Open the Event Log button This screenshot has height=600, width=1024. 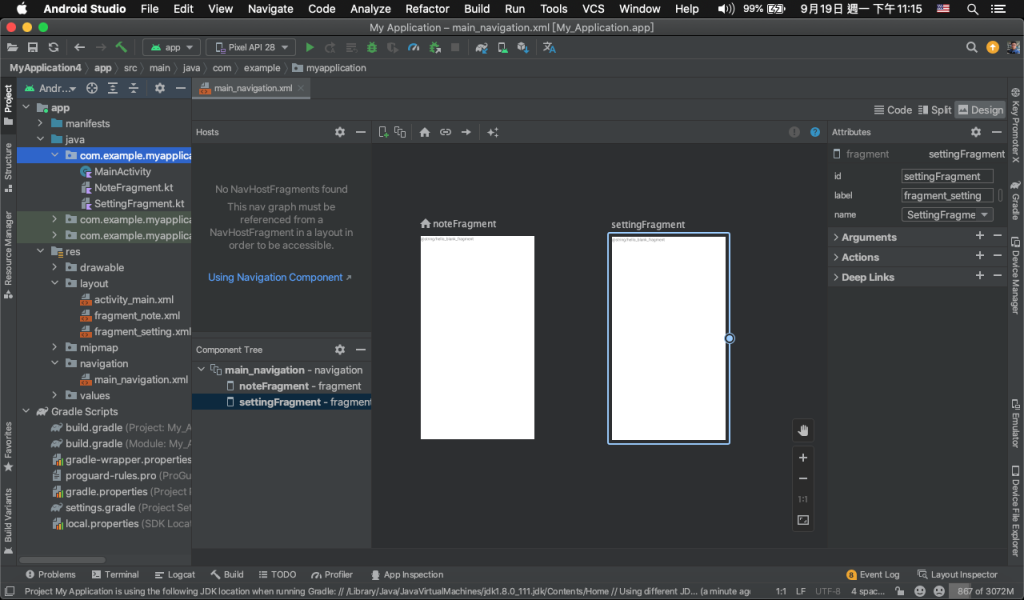[x=873, y=575]
